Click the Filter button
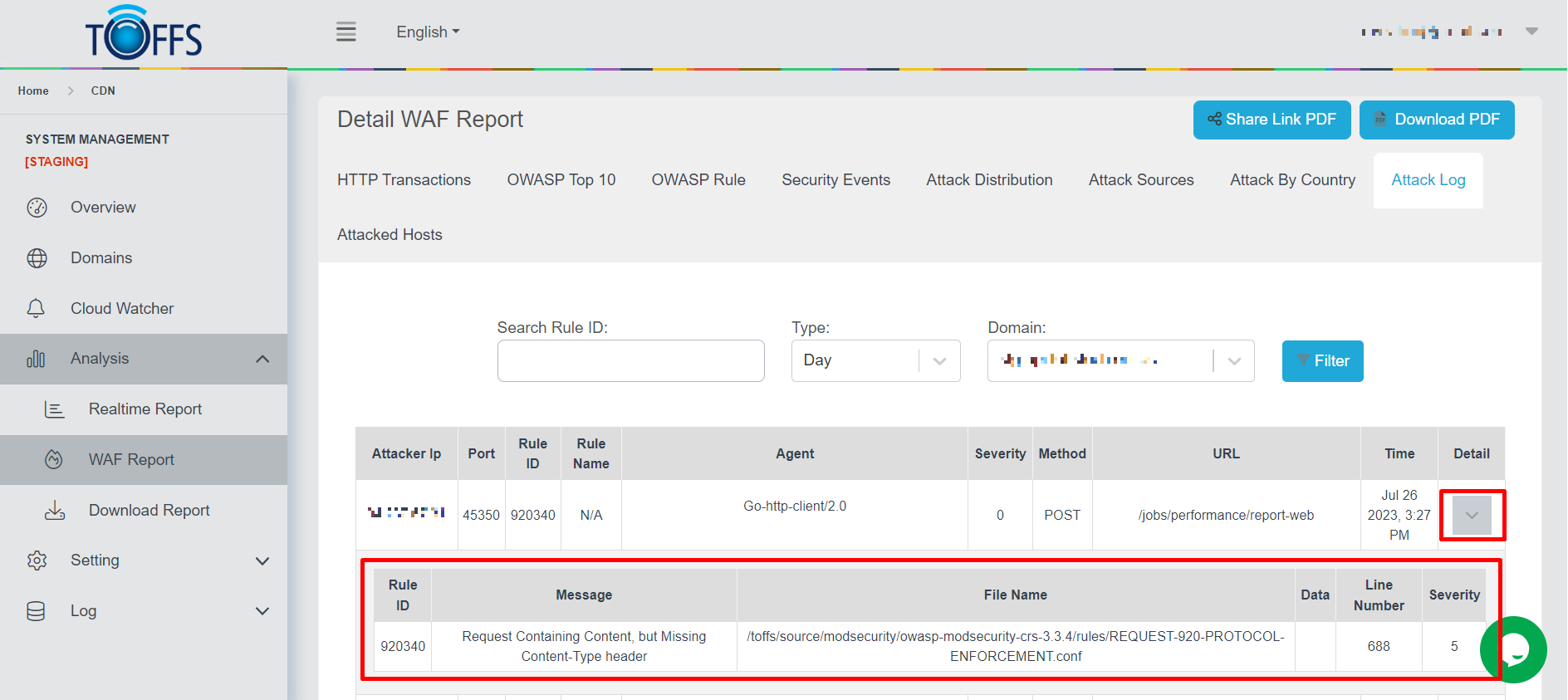 [x=1322, y=361]
